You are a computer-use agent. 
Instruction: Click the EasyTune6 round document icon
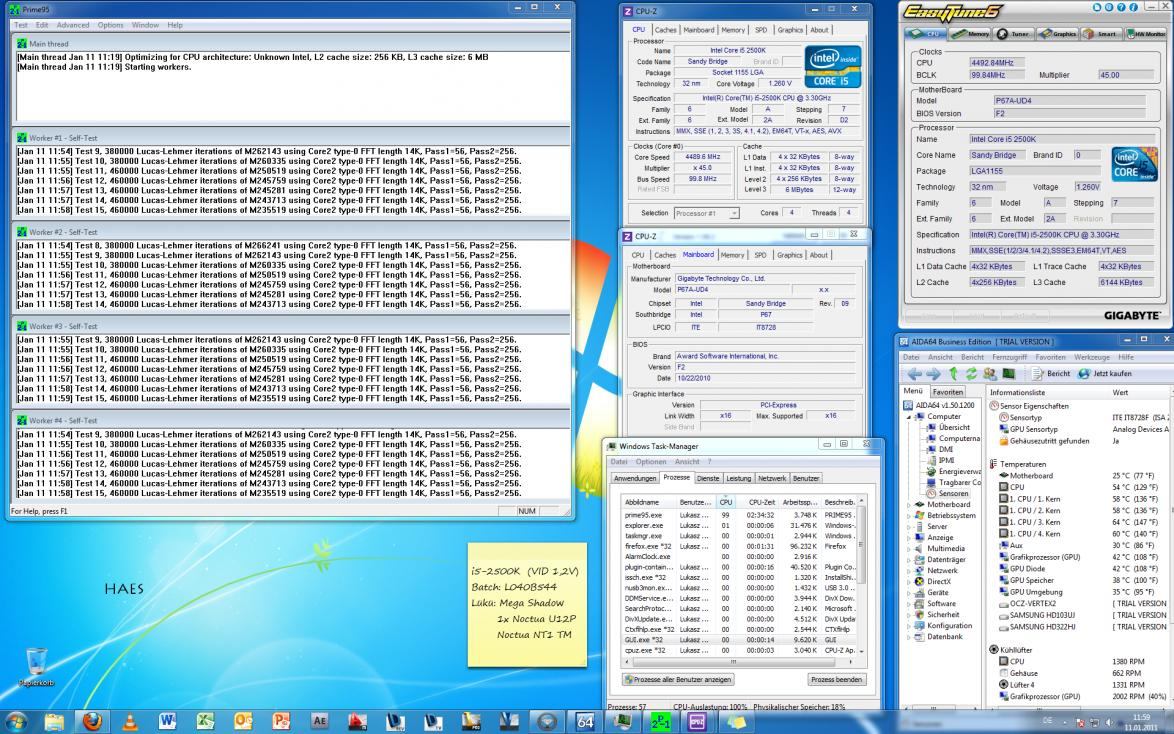click(1097, 7)
